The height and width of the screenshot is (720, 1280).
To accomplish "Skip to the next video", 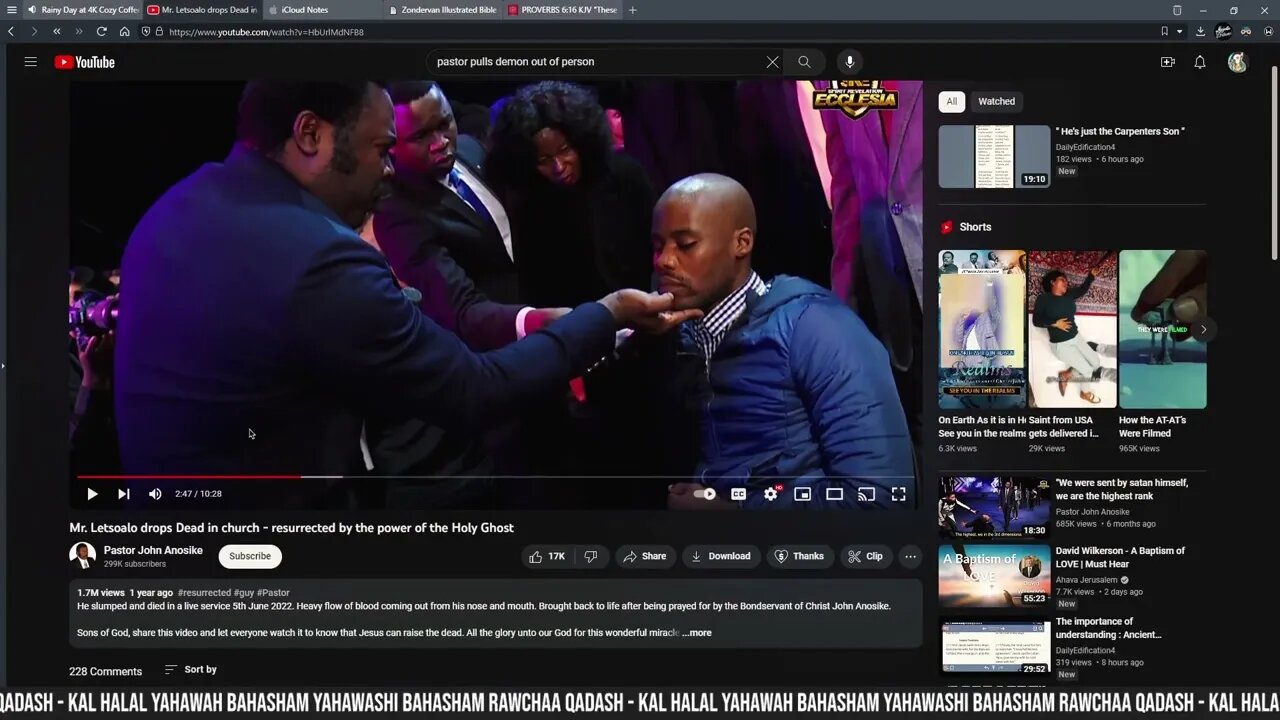I will [x=124, y=494].
